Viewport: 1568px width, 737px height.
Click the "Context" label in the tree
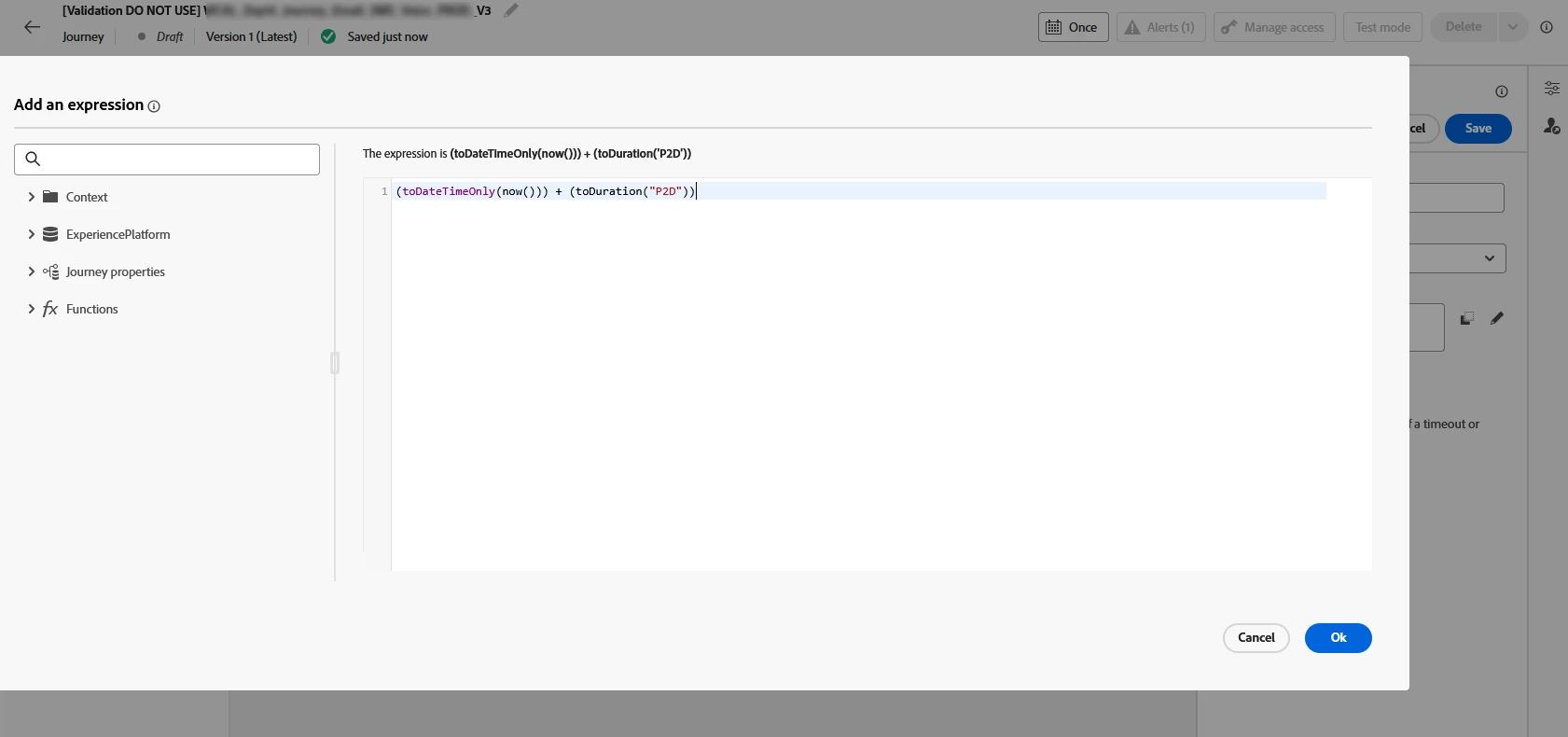87,197
